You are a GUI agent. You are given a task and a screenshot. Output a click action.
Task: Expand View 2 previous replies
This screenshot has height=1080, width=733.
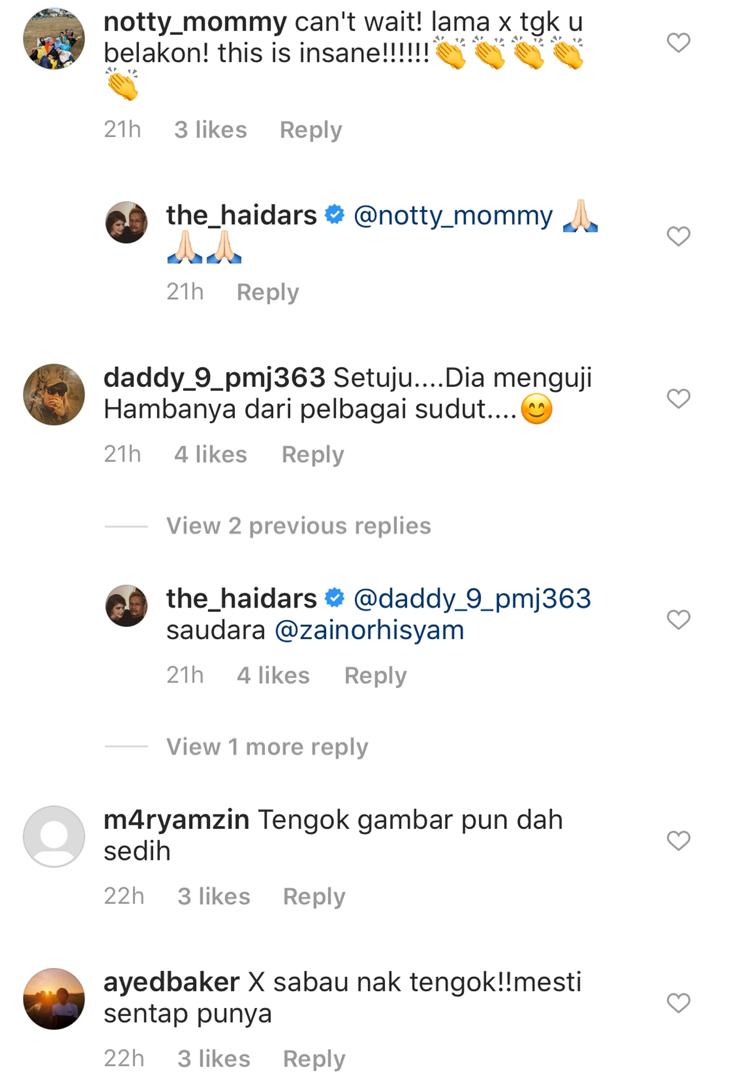(x=298, y=526)
